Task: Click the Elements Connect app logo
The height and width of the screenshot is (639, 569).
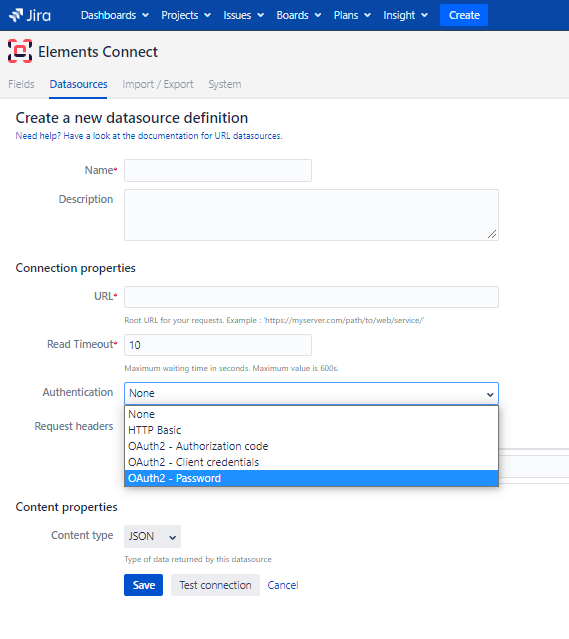Action: click(x=20, y=51)
